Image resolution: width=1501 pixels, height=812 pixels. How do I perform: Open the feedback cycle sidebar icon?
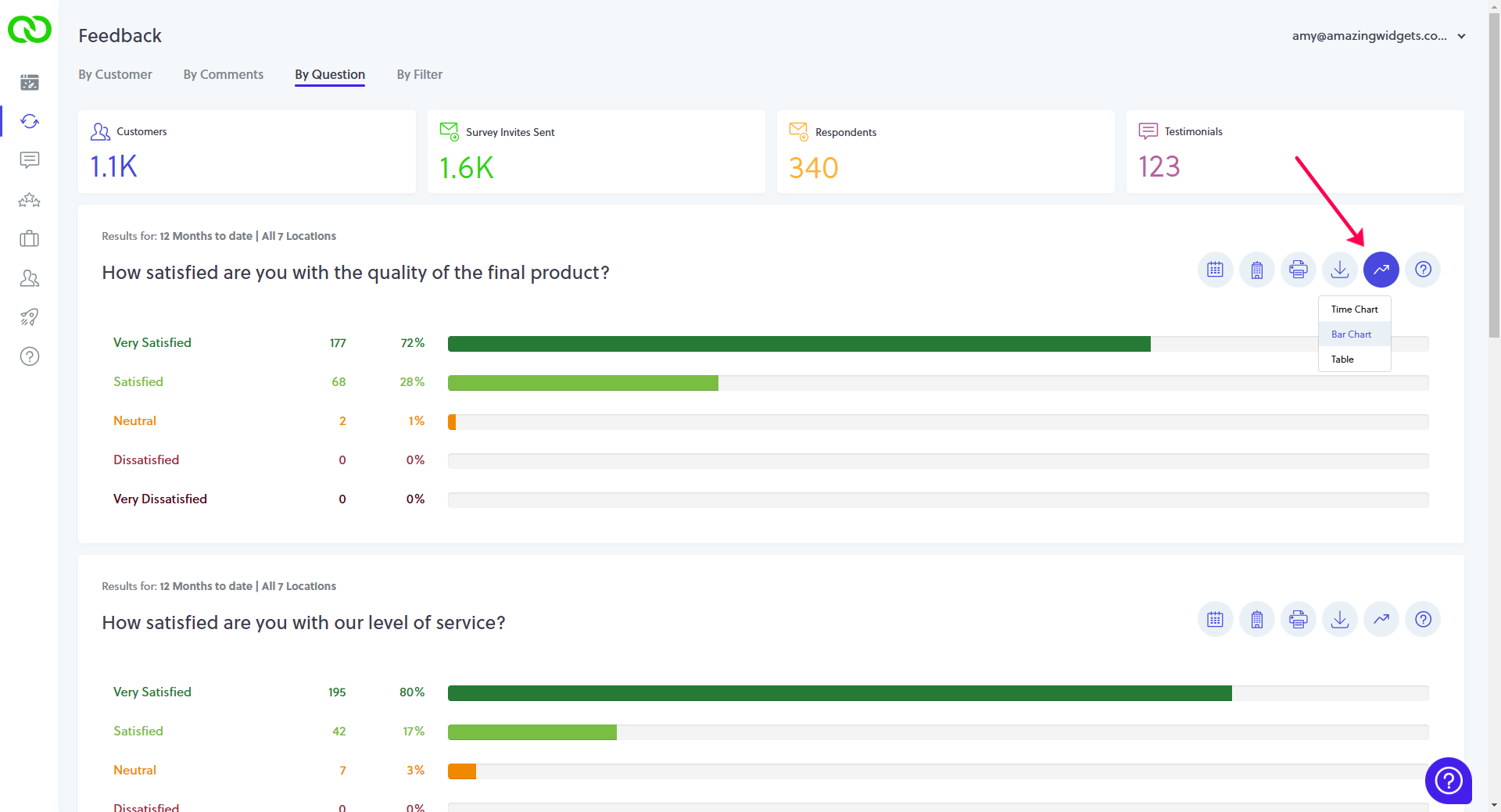click(30, 121)
